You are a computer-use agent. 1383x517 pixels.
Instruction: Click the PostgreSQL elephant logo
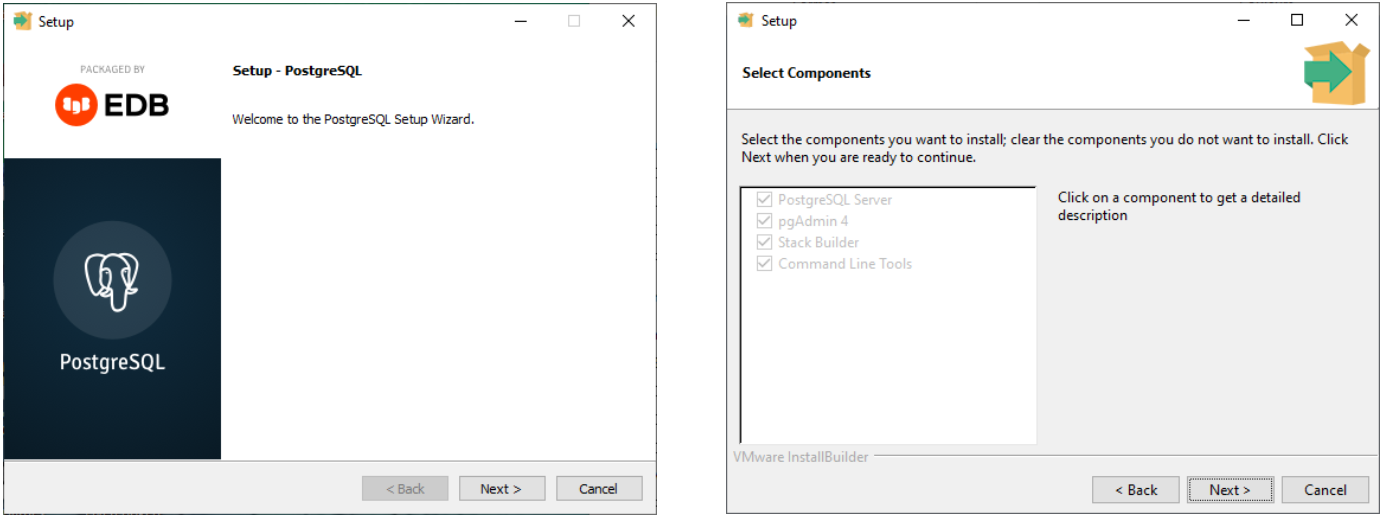[112, 280]
